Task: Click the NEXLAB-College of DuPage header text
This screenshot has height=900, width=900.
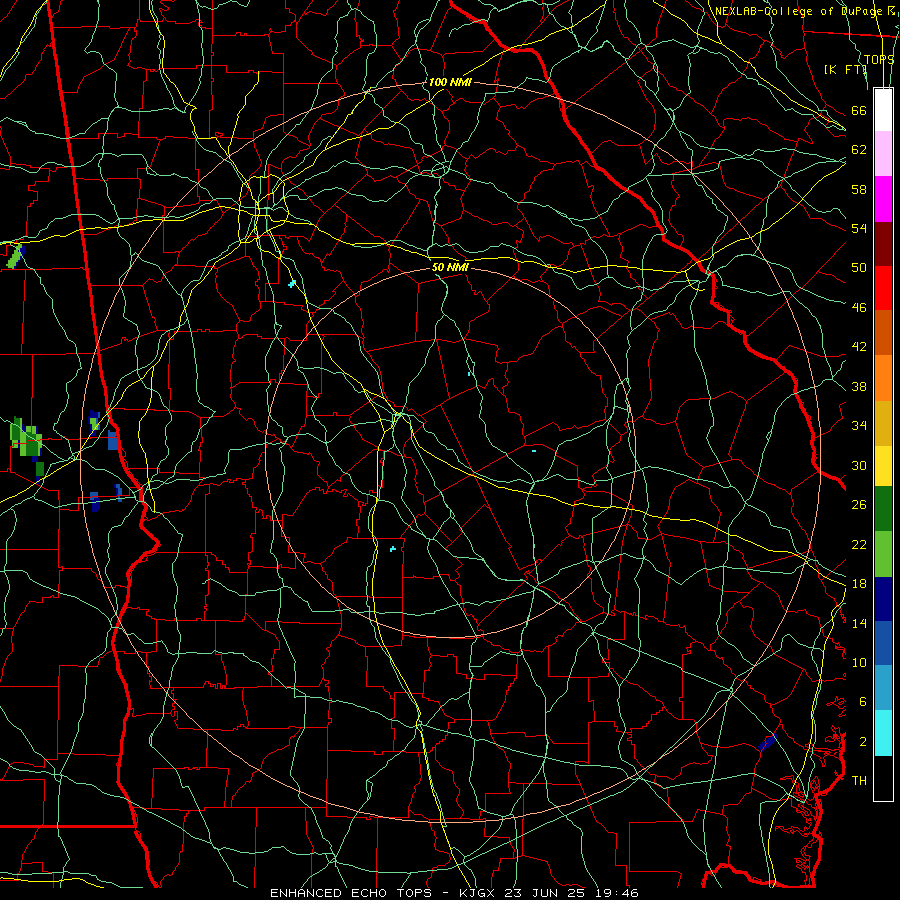Action: click(x=798, y=11)
